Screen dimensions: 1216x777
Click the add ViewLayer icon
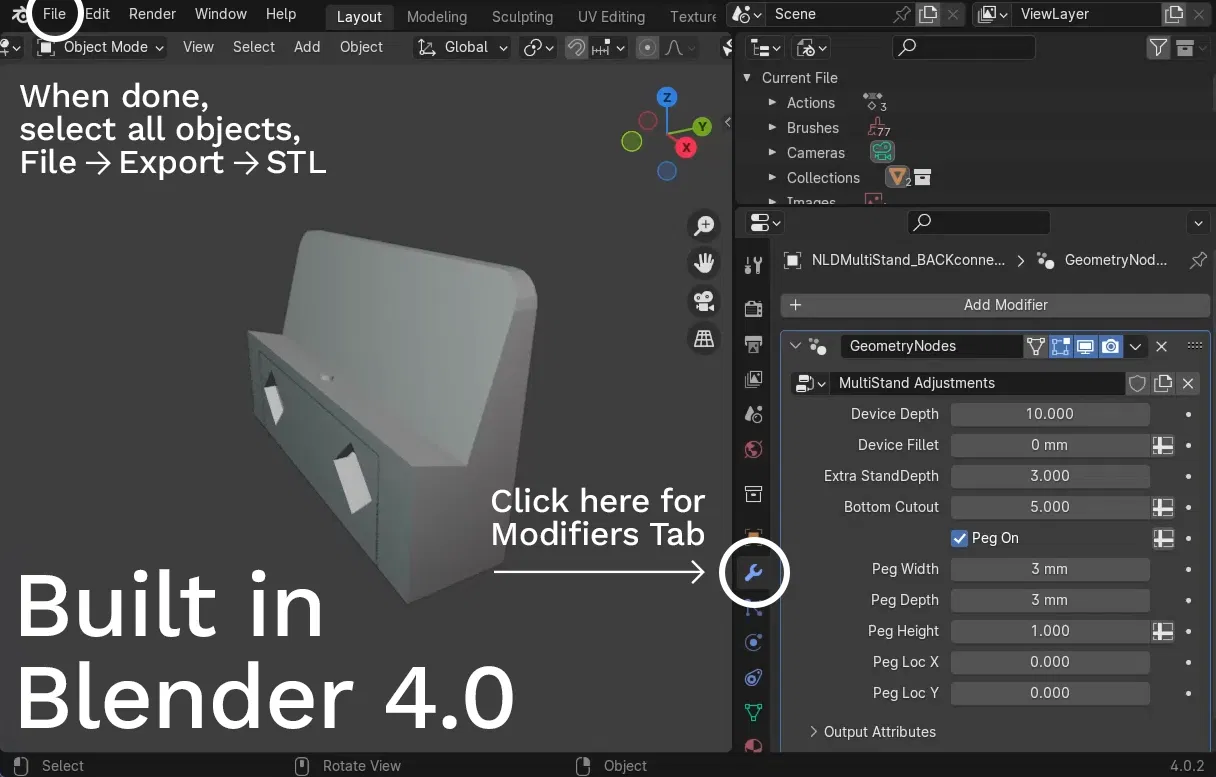click(1174, 14)
